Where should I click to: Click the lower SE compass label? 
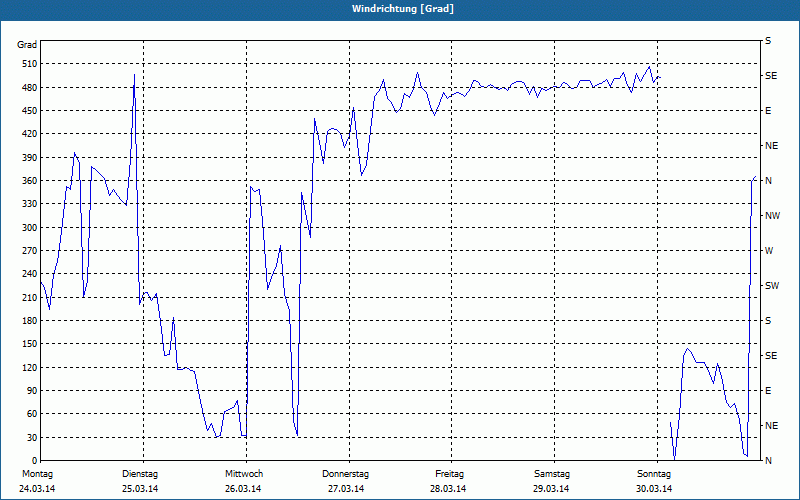(771, 356)
